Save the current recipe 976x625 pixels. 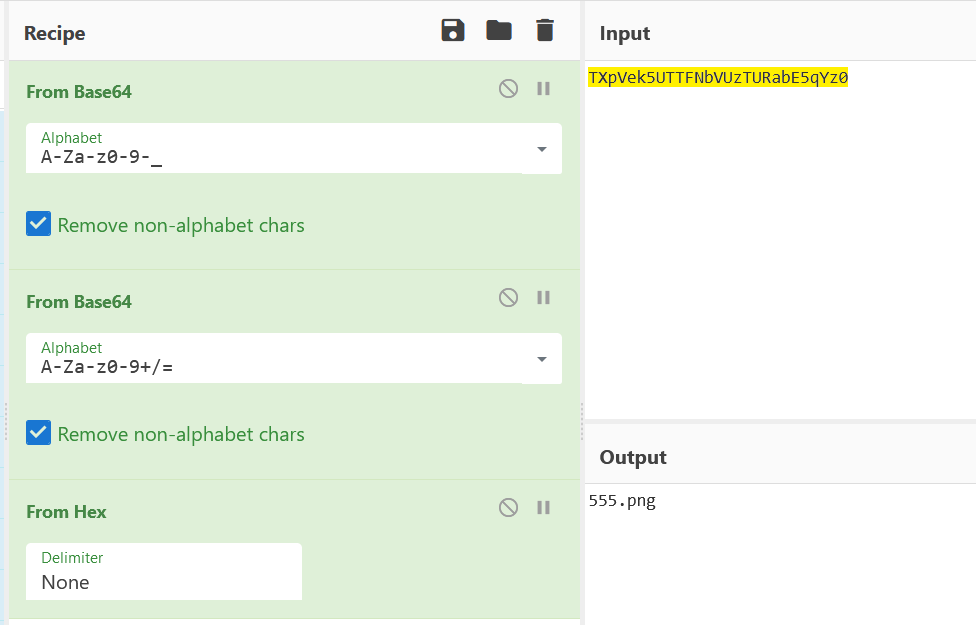click(x=453, y=30)
